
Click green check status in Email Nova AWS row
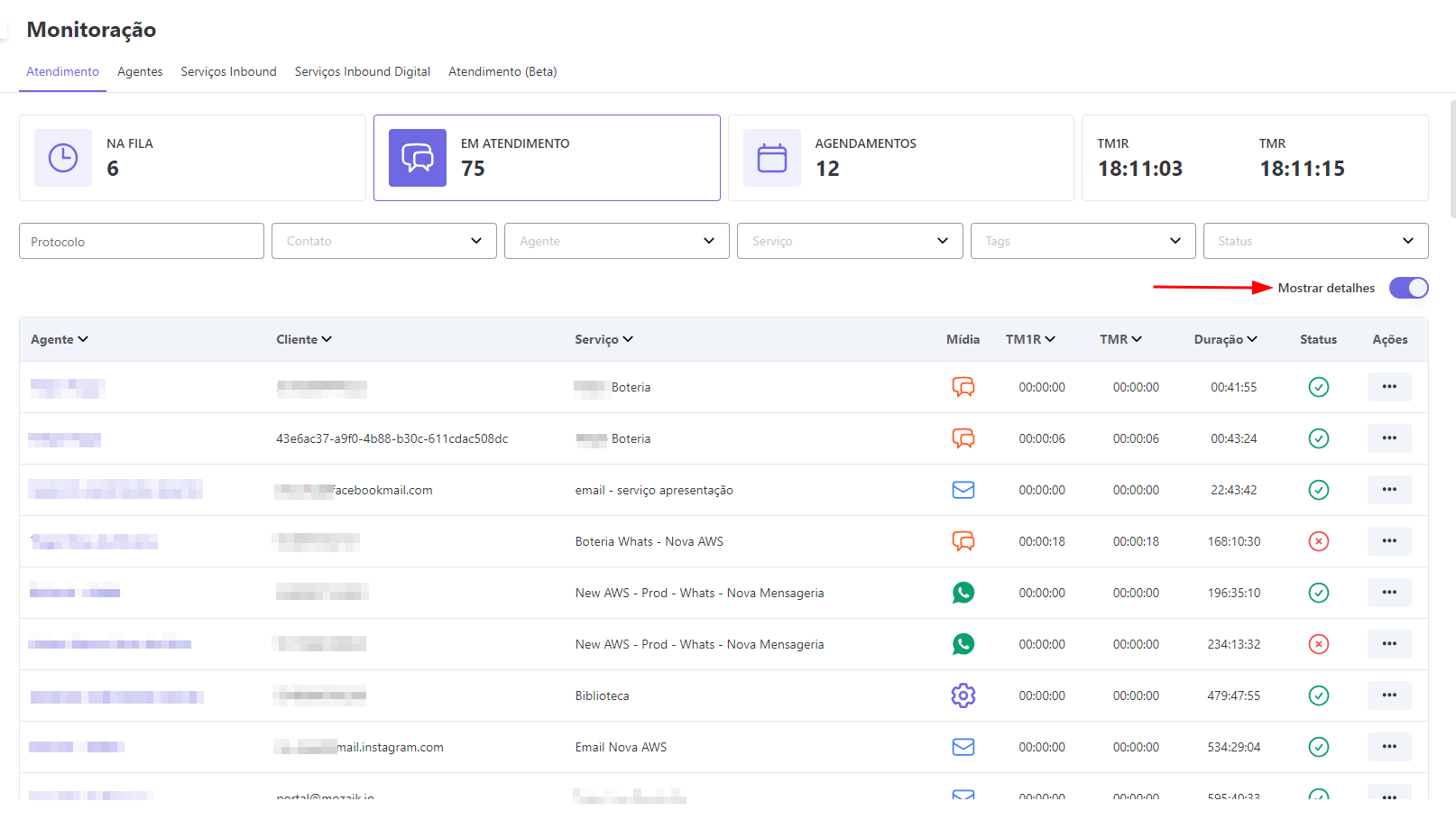1319,747
